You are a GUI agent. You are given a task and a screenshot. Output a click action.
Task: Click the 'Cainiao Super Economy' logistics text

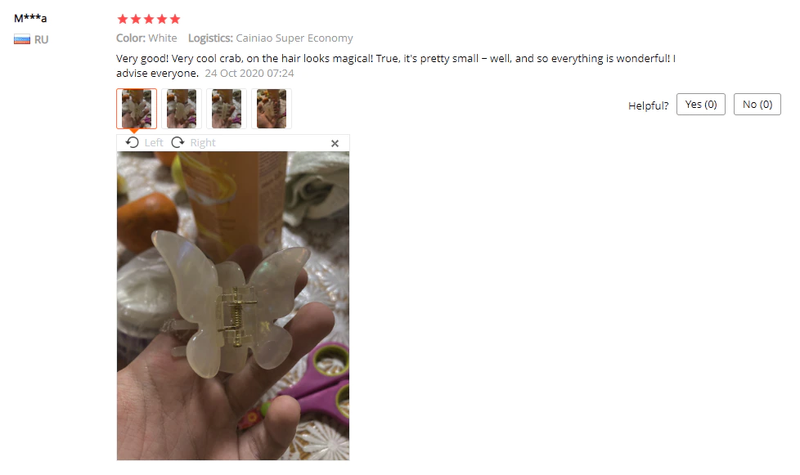[x=294, y=38]
